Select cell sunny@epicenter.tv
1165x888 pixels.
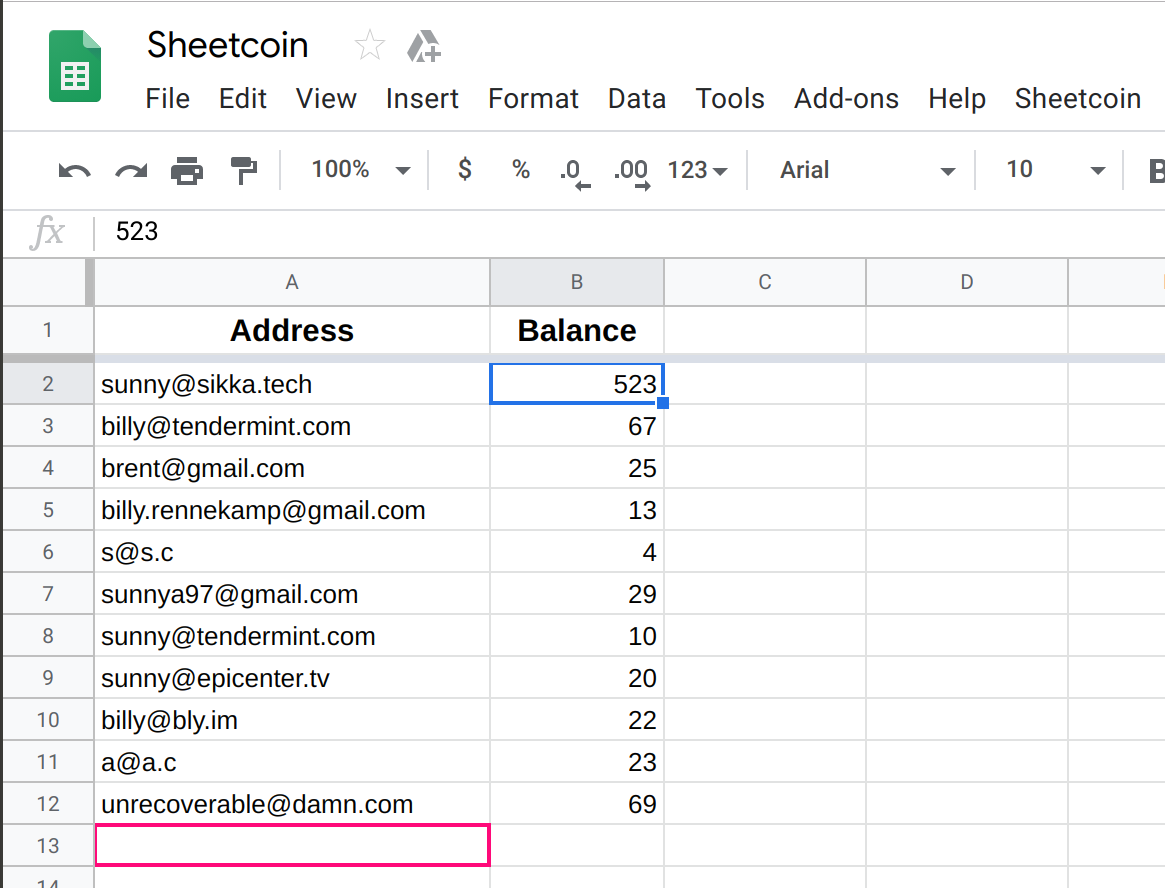pos(292,678)
